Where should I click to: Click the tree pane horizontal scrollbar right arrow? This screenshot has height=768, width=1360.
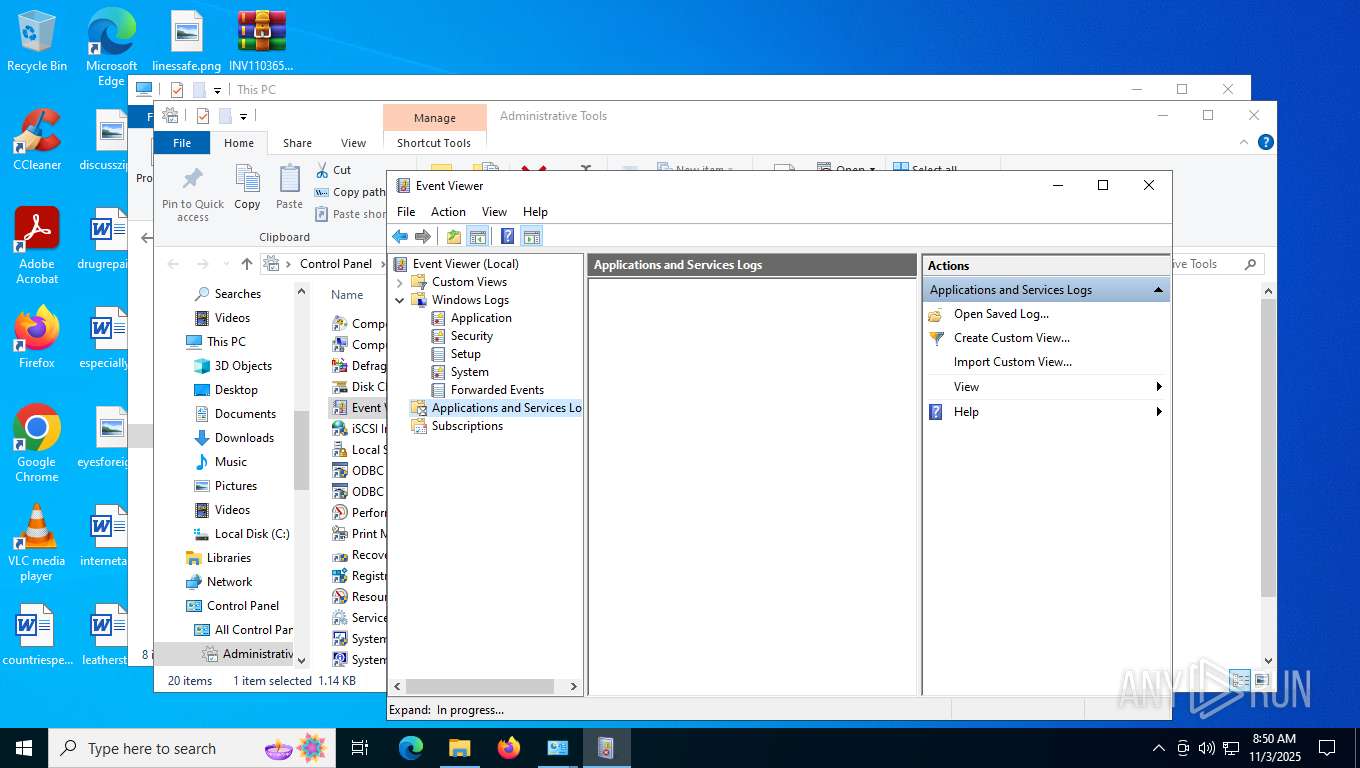coord(574,687)
